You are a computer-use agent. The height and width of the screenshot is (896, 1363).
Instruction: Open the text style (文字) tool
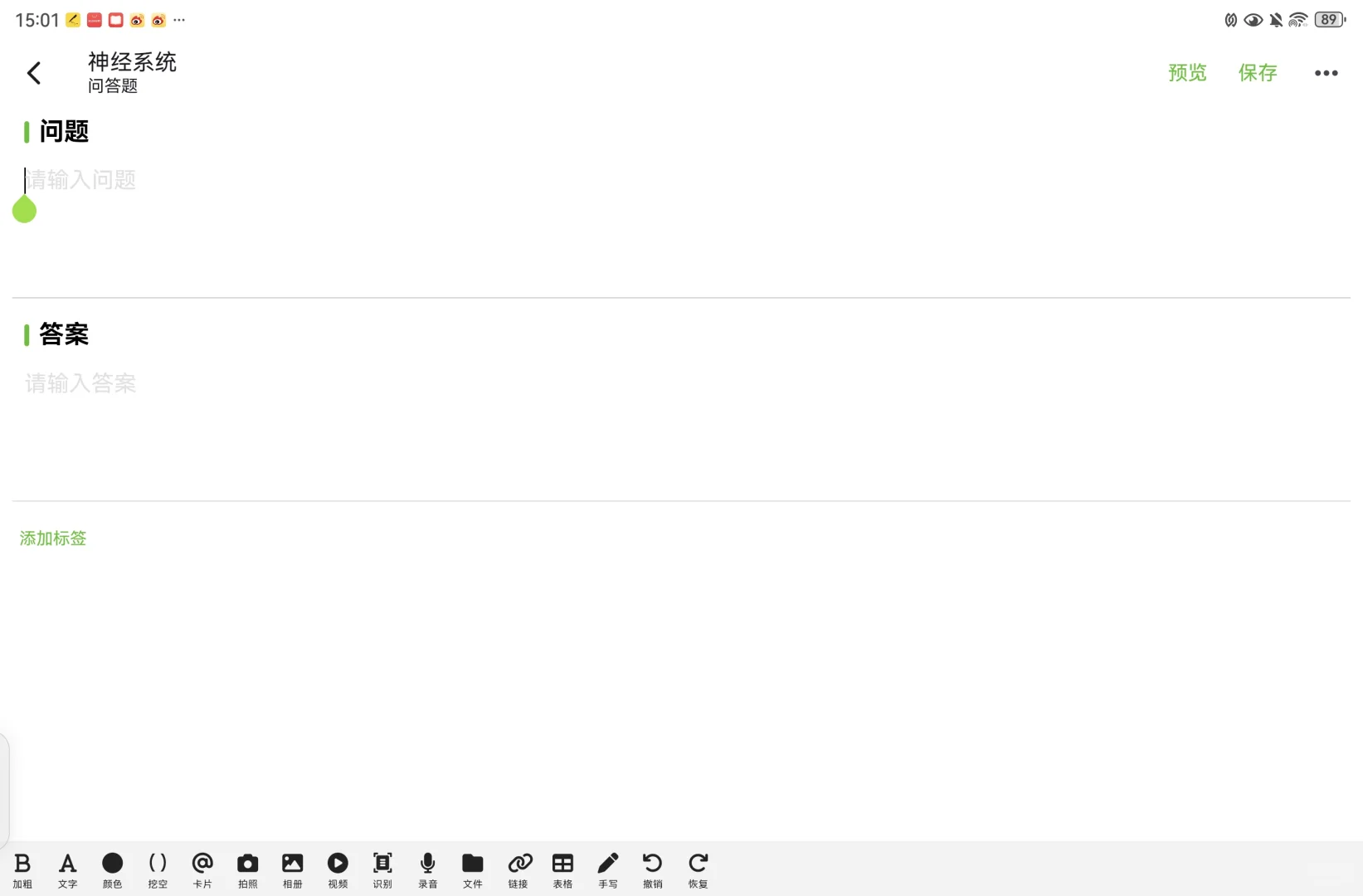68,870
